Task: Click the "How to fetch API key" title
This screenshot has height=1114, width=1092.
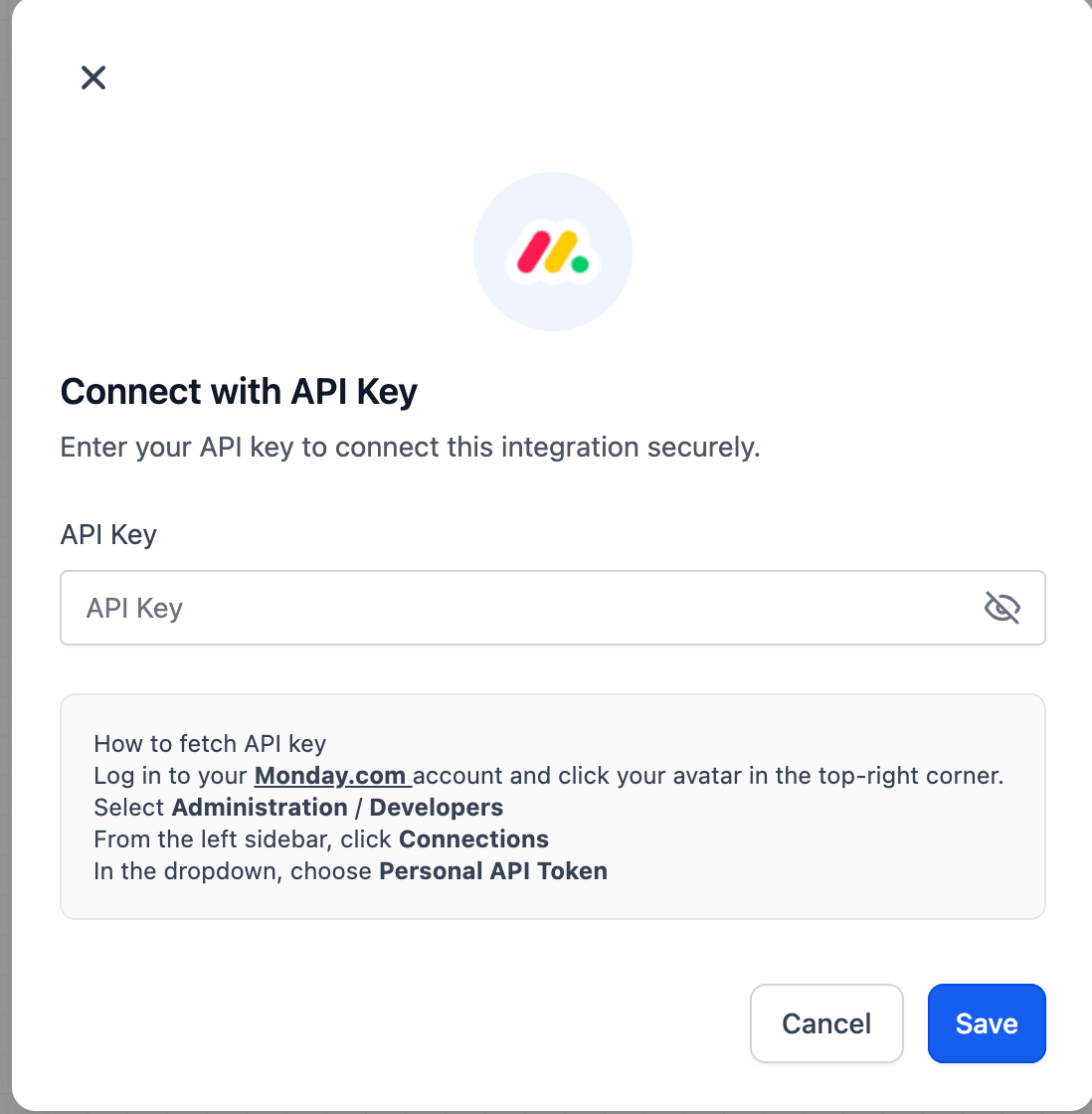Action: (210, 744)
